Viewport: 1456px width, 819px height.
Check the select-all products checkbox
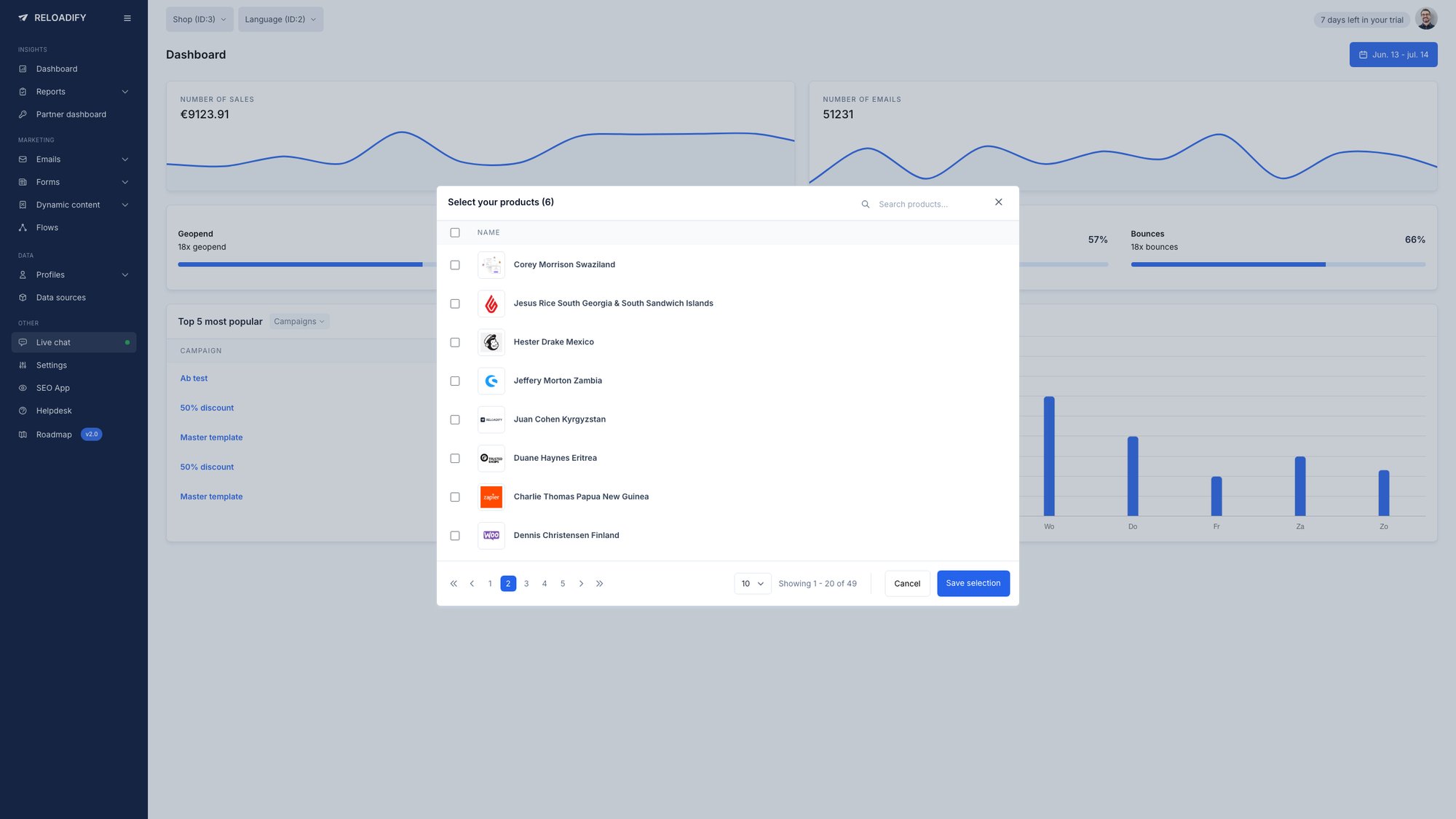pos(455,232)
